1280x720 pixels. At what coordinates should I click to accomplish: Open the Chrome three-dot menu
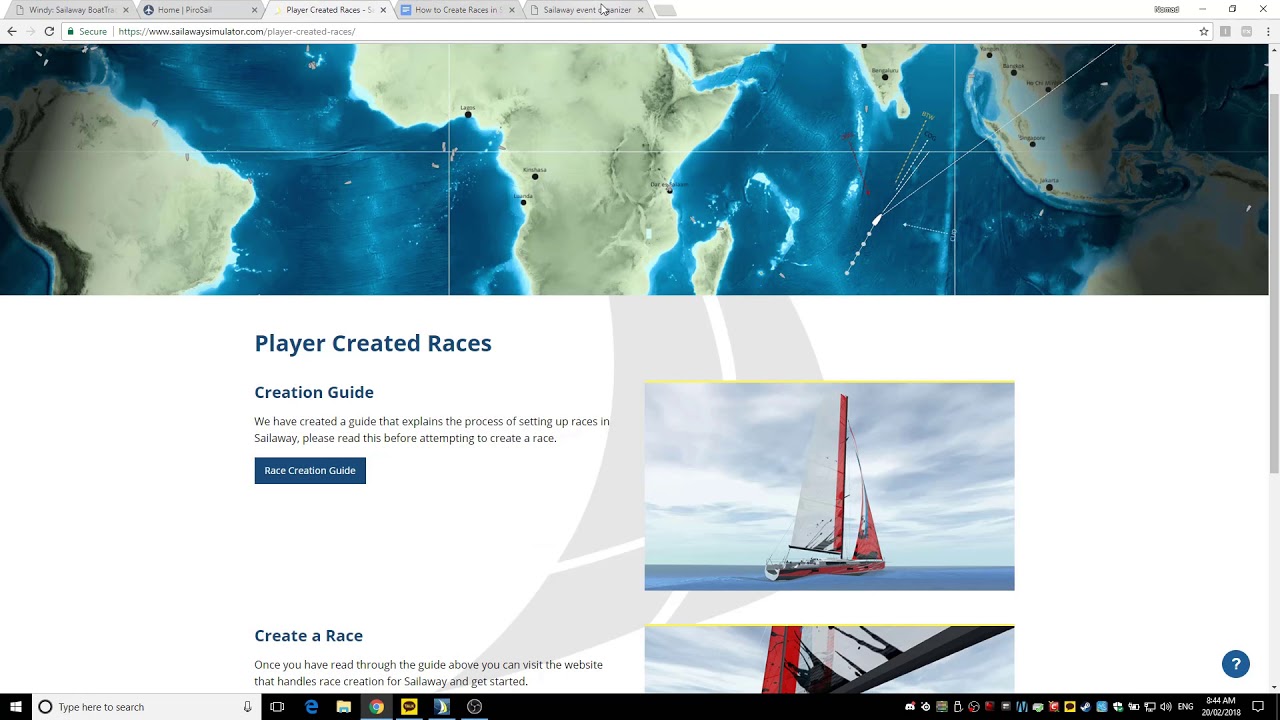[x=1268, y=31]
